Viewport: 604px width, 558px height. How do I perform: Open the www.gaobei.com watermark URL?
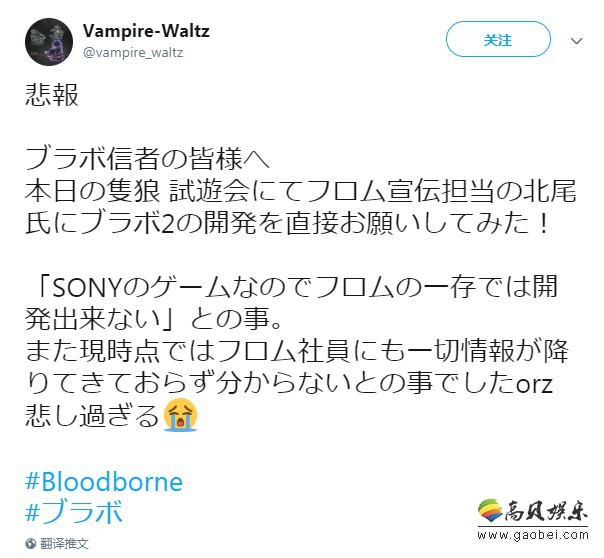click(533, 536)
